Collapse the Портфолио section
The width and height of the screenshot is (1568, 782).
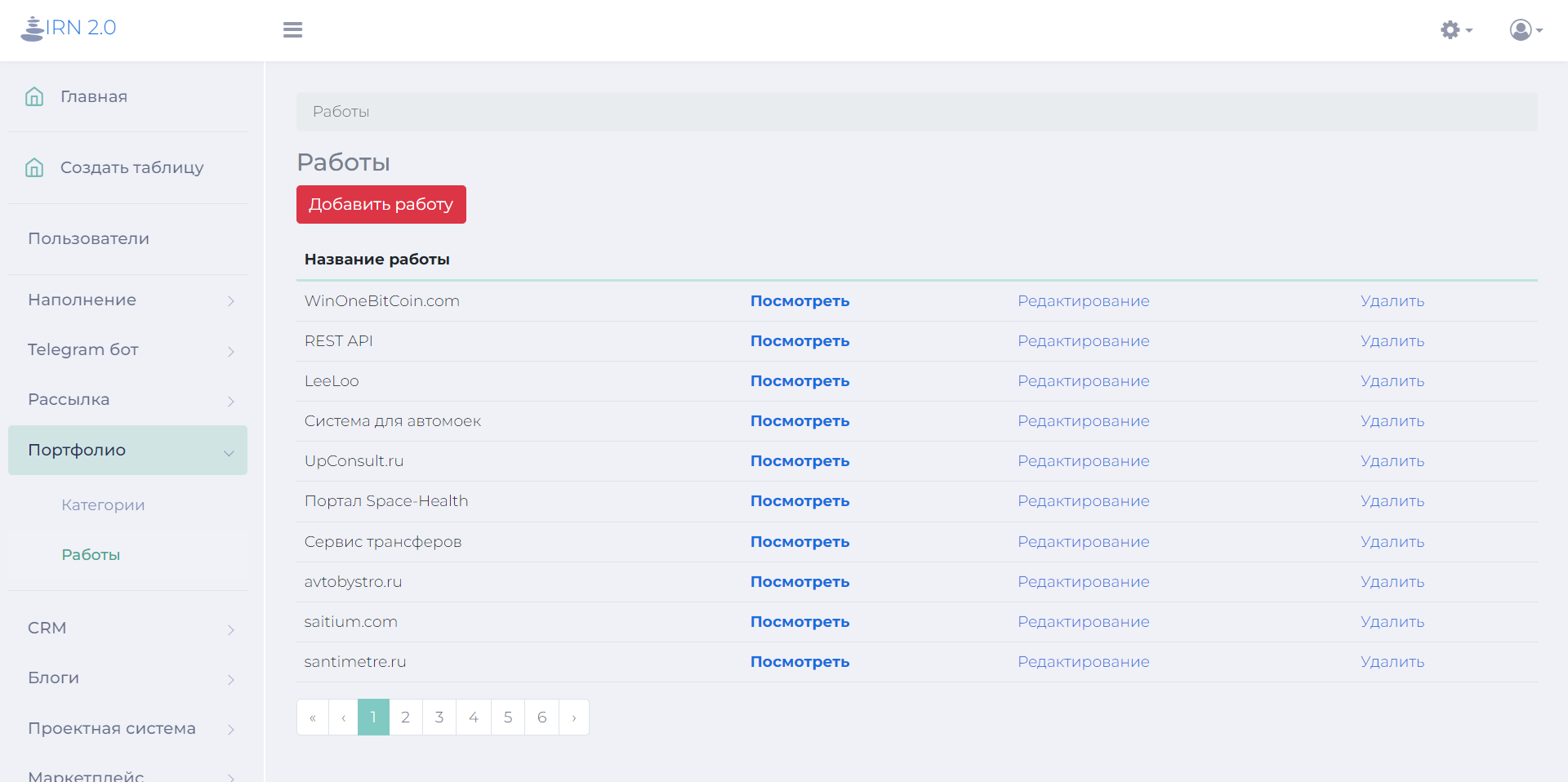[128, 450]
